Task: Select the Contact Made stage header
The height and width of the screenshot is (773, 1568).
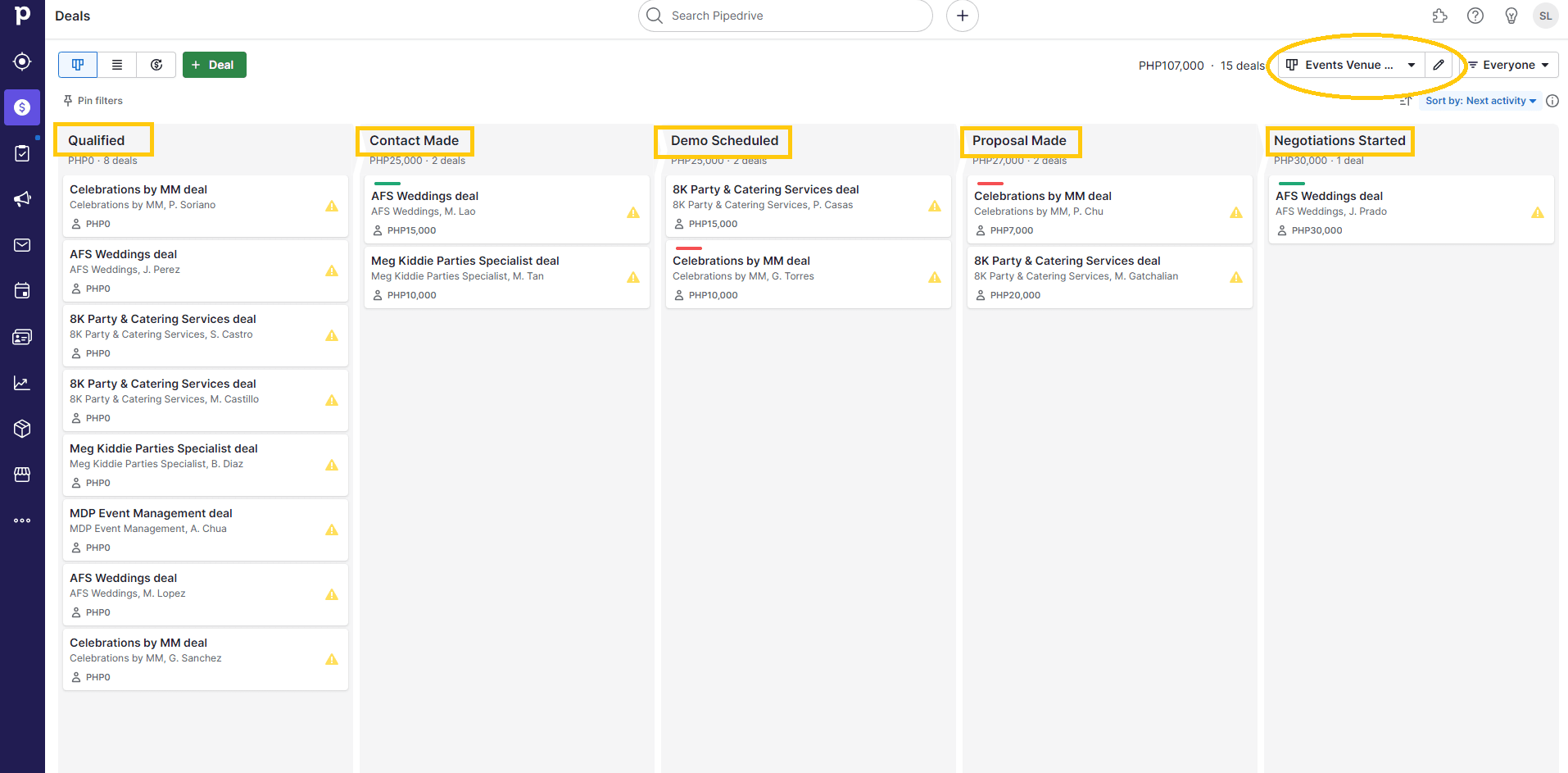Action: click(414, 140)
